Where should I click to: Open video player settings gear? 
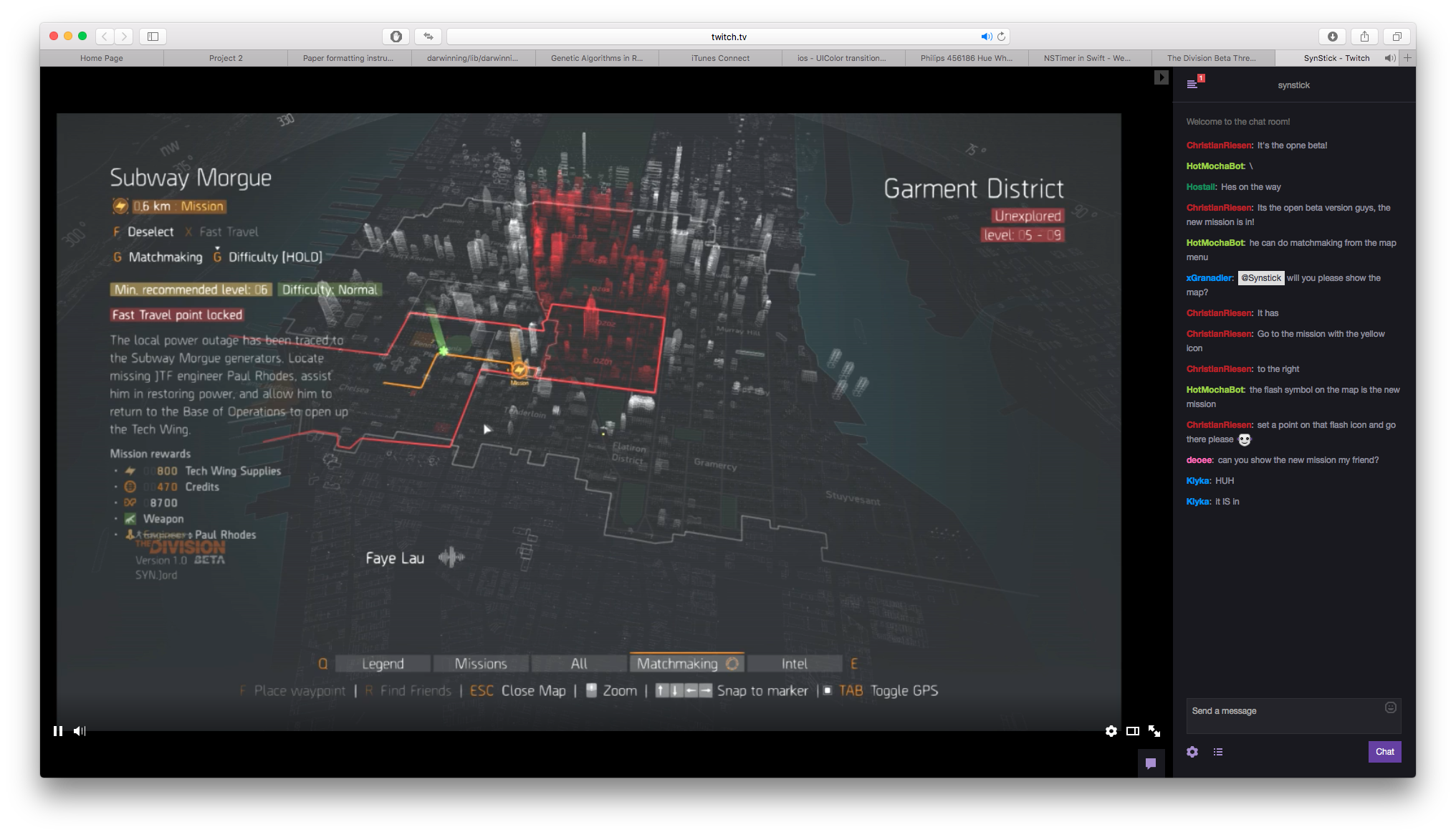click(1111, 731)
